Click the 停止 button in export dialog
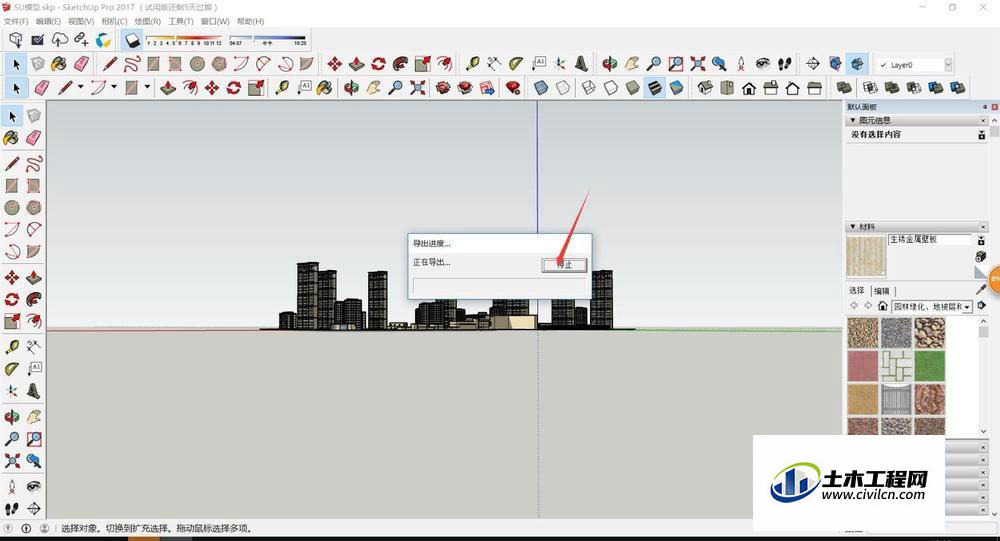The height and width of the screenshot is (541, 1000). click(x=564, y=265)
